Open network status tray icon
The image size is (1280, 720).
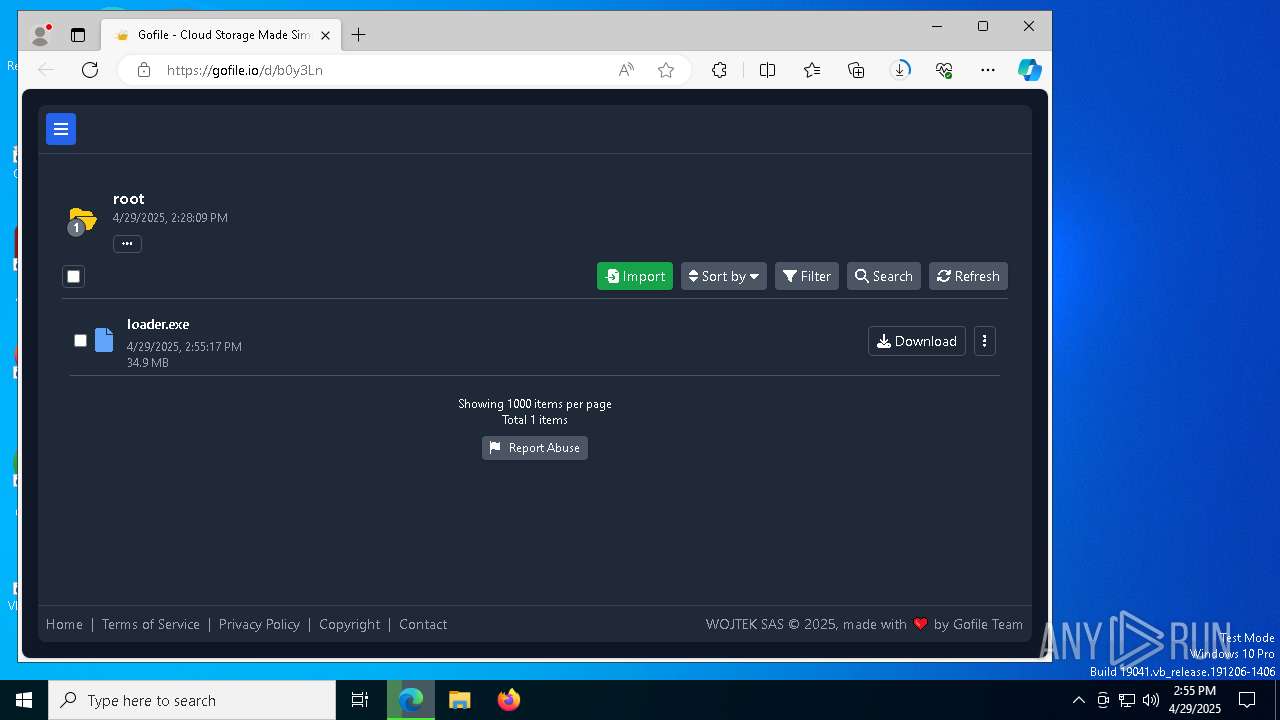1127,700
